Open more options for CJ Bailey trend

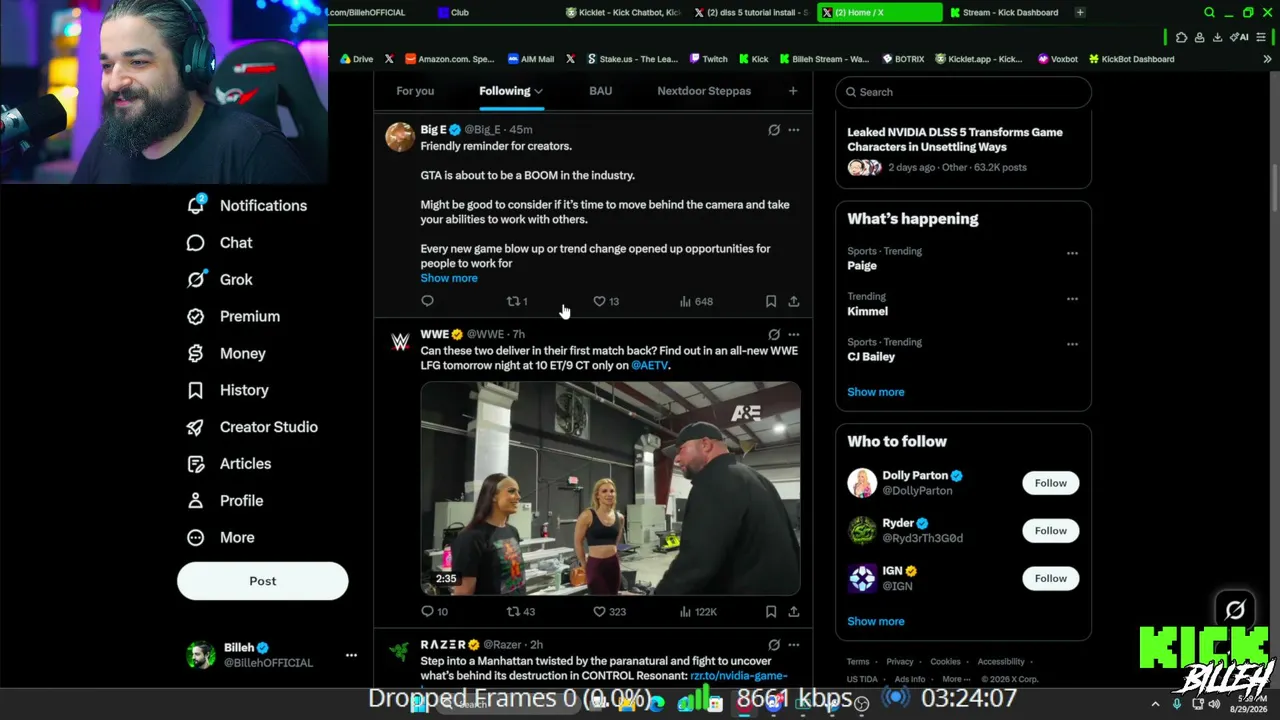pos(1072,344)
